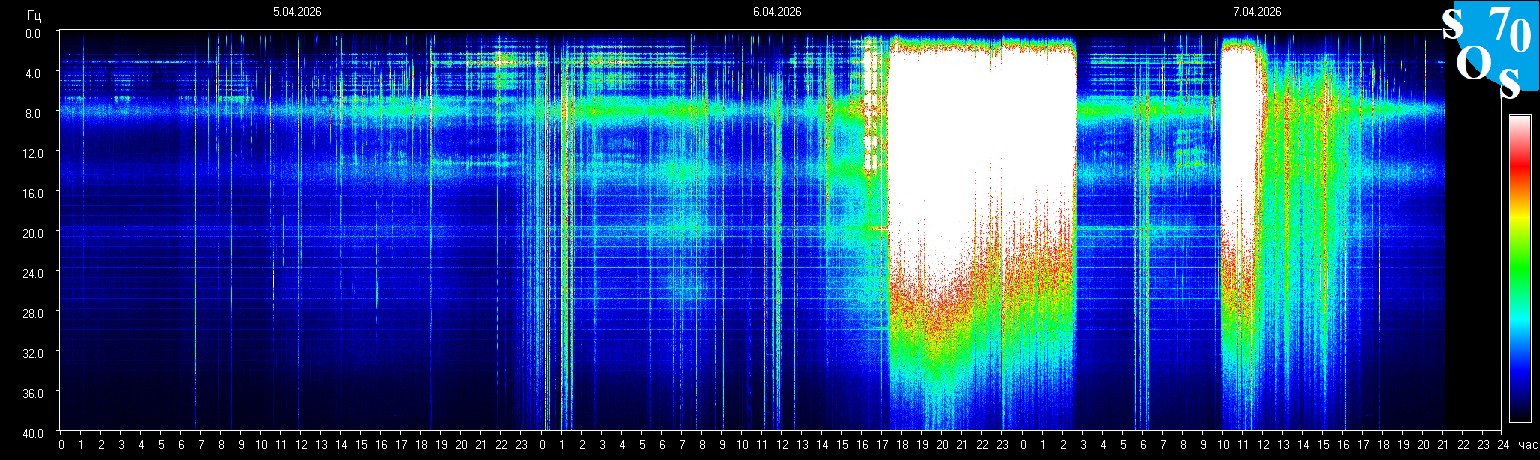Select the 6.04.2026 date label
The width and height of the screenshot is (1540, 460).
tap(777, 12)
